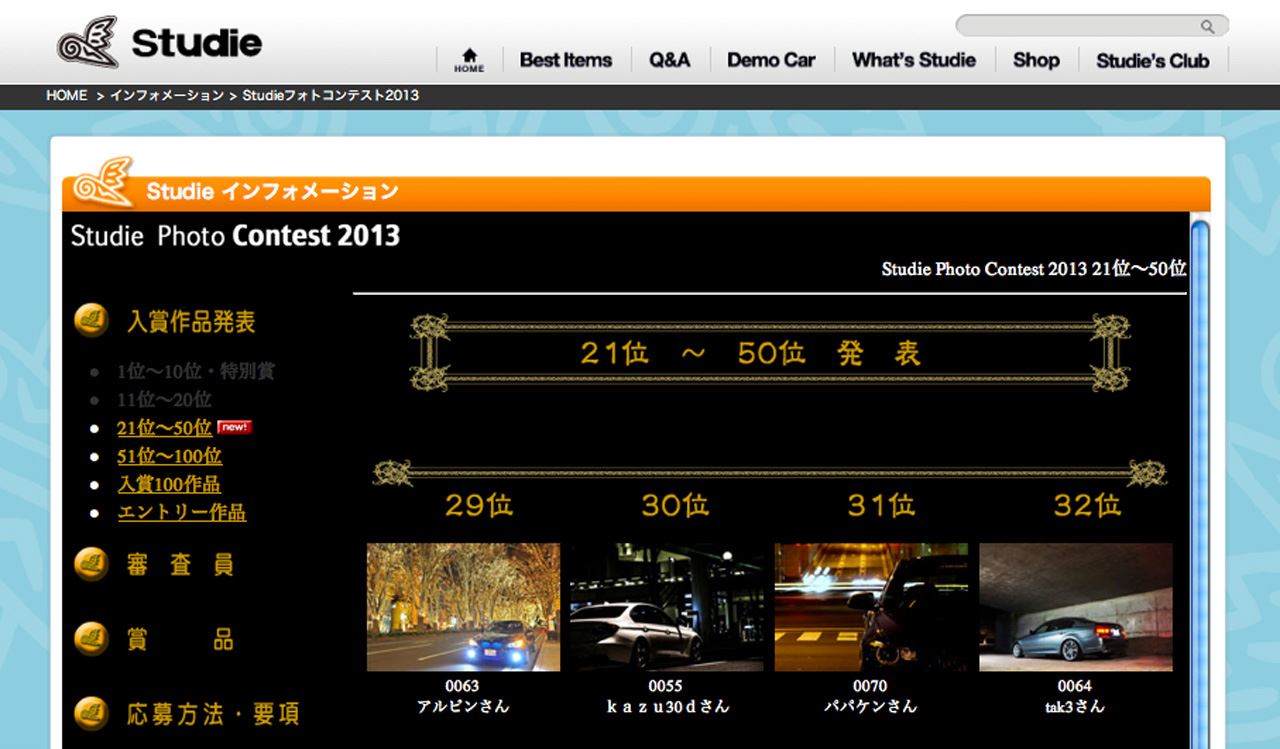Image resolution: width=1280 pixels, height=749 pixels.
Task: Open 11位〜20位 results
Action: (164, 399)
